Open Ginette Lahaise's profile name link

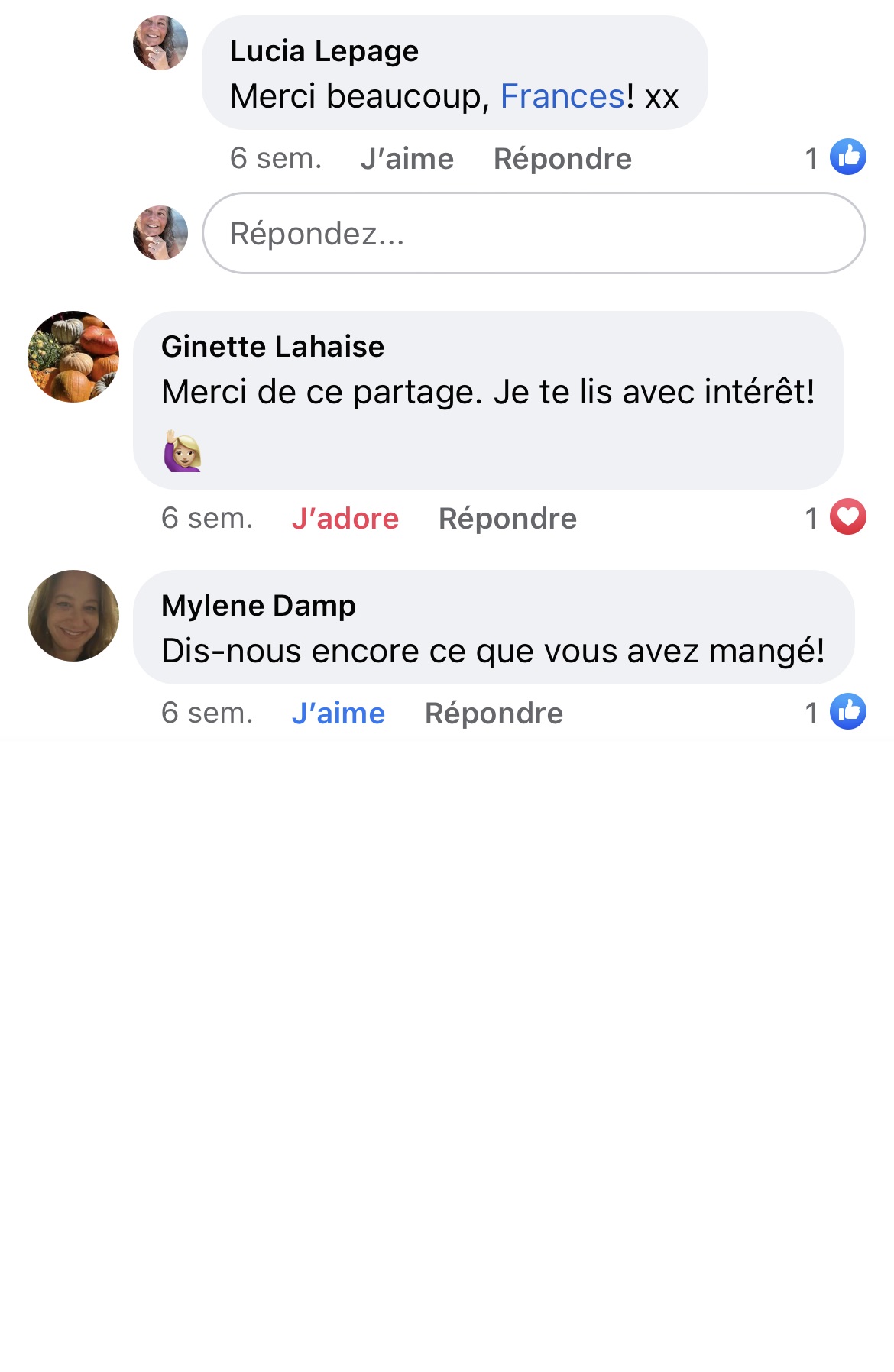(x=273, y=347)
